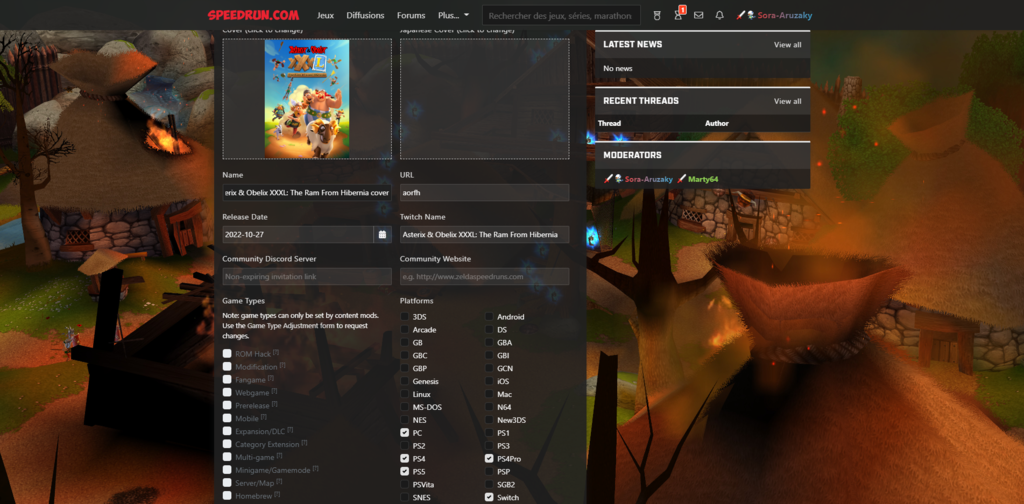Click the Speedrun.com logo
Viewport: 1024px width, 504px height.
pos(253,15)
